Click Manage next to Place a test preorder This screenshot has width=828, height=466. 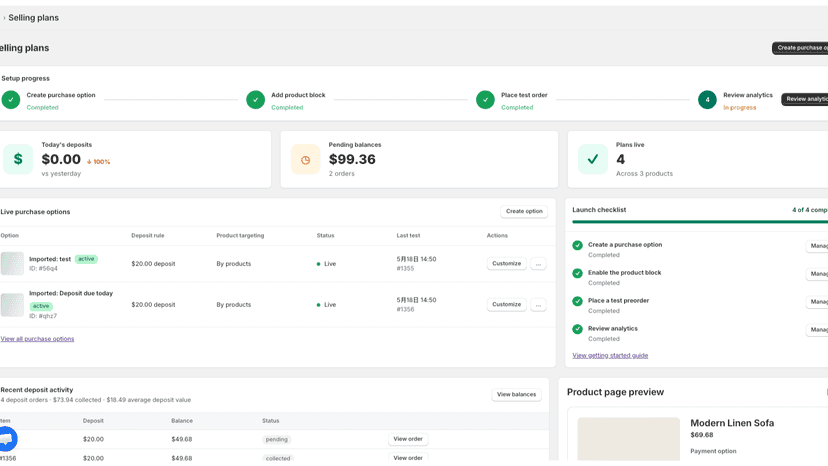click(x=817, y=302)
